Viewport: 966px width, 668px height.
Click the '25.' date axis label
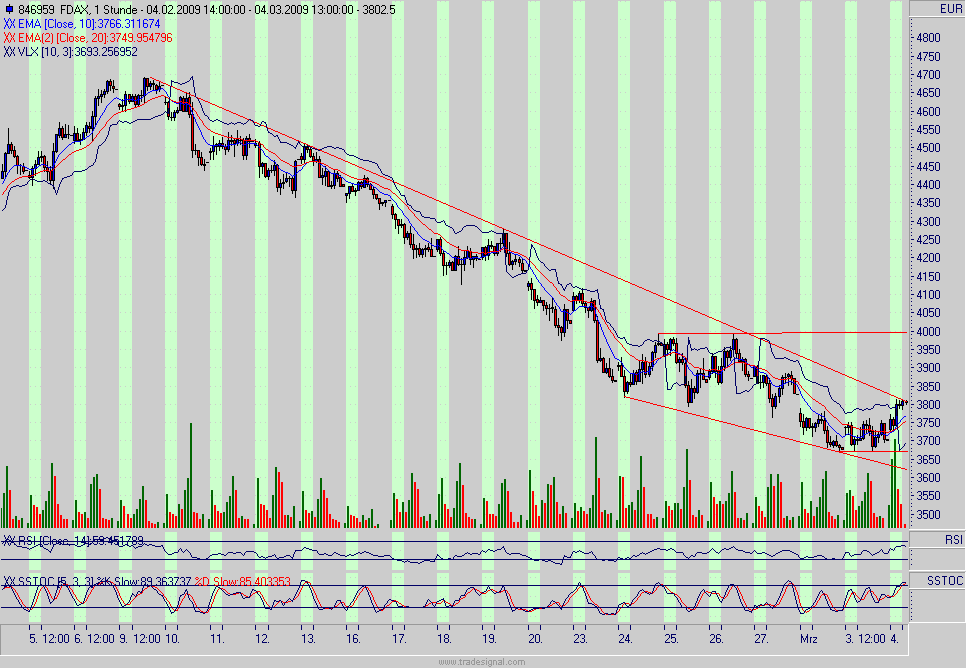point(671,638)
